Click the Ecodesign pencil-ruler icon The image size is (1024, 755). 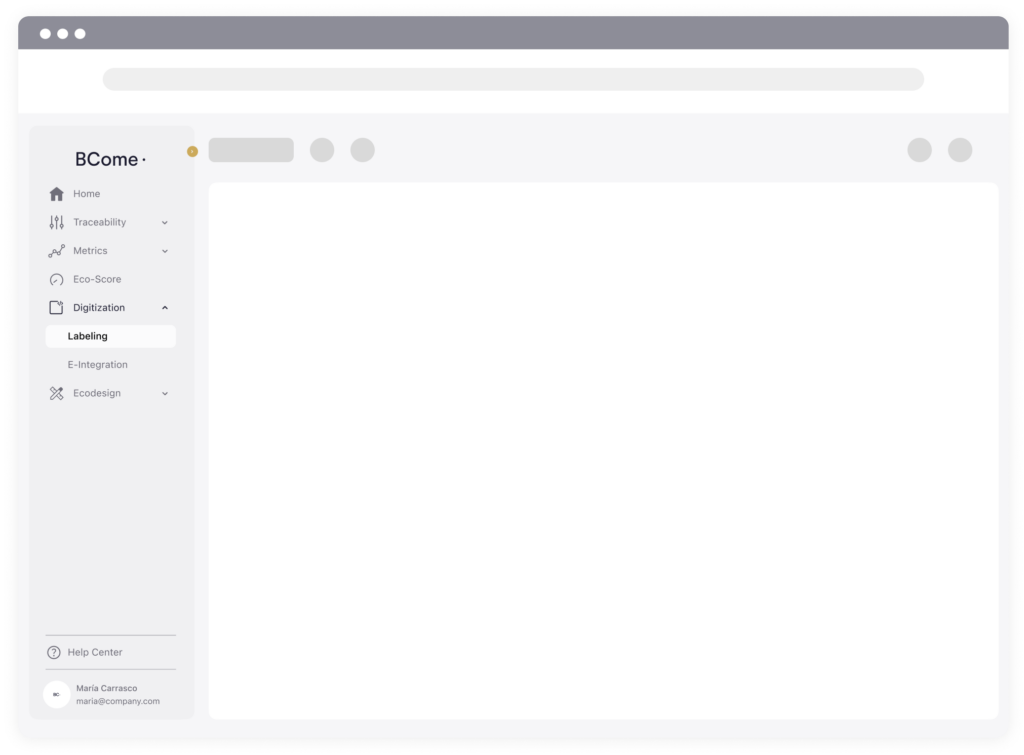(57, 393)
